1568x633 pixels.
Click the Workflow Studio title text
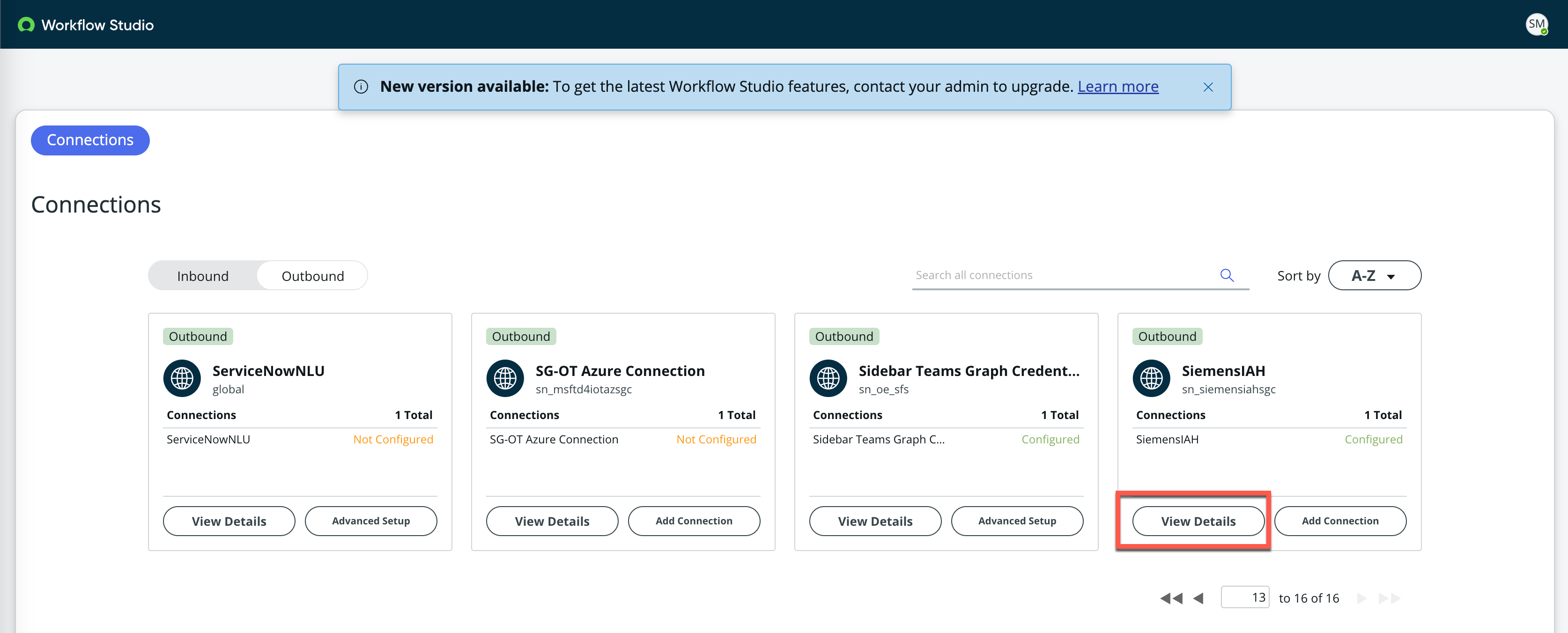pos(97,25)
